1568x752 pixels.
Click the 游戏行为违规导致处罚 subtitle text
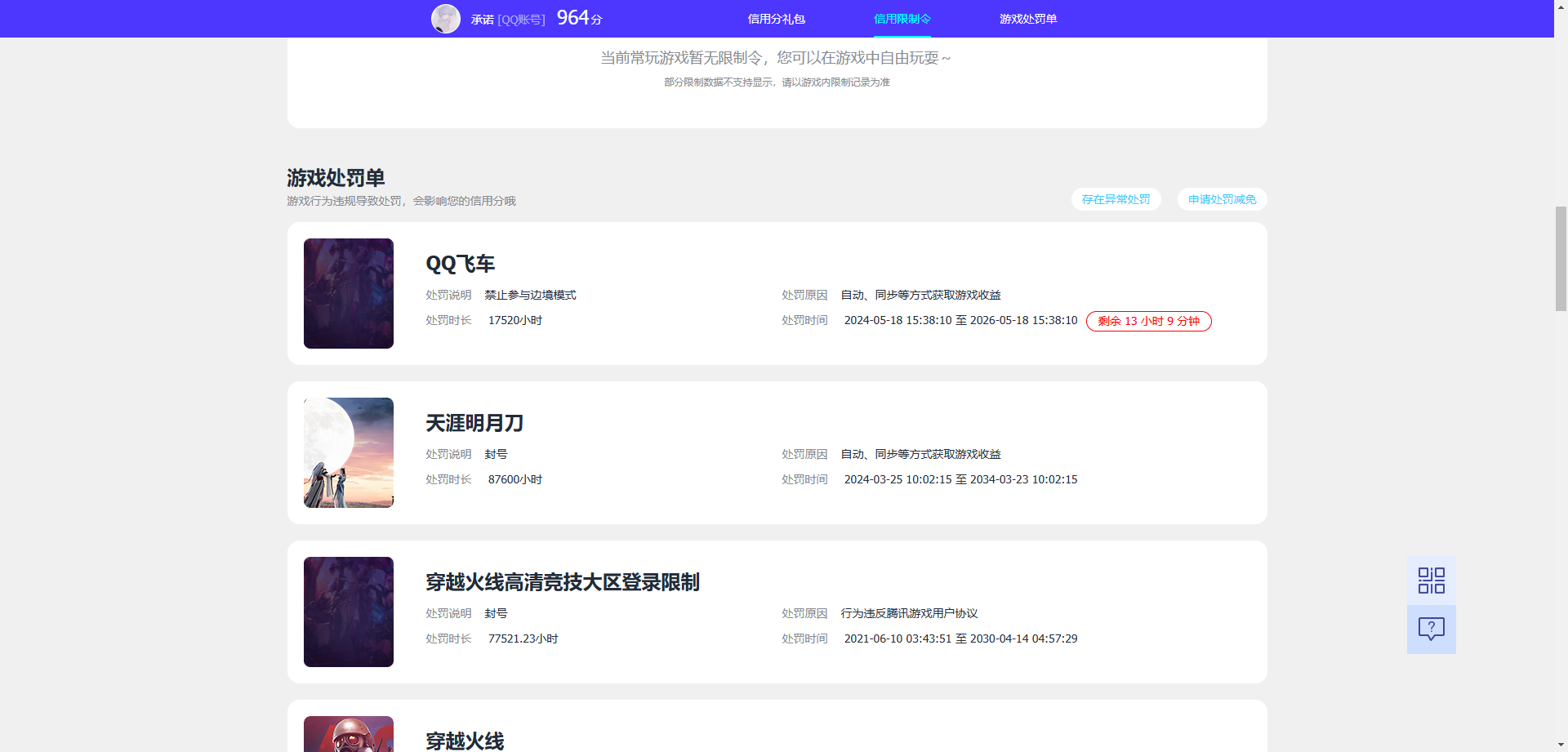401,201
